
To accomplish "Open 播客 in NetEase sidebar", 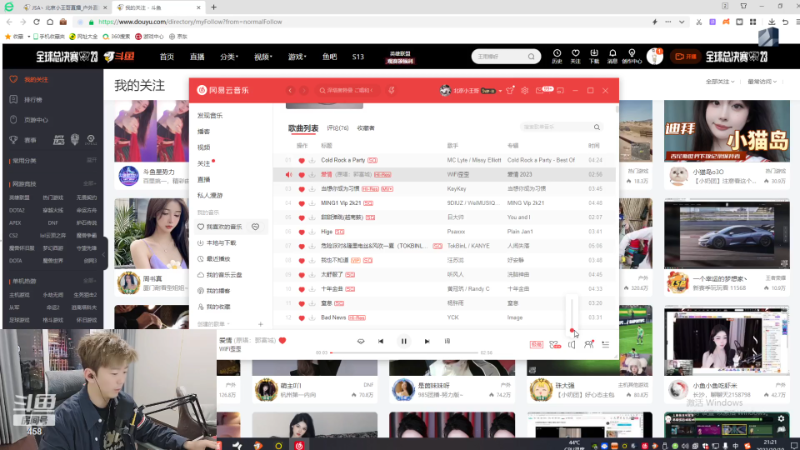I will (204, 132).
